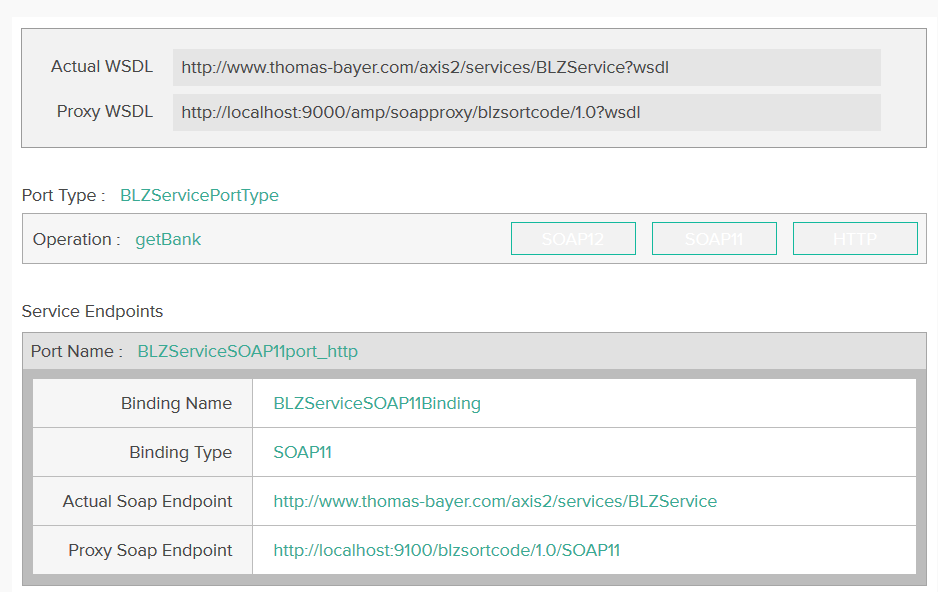Screen dimensions: 938x592
Task: Click the Service Endpoints heading
Action: tap(92, 312)
